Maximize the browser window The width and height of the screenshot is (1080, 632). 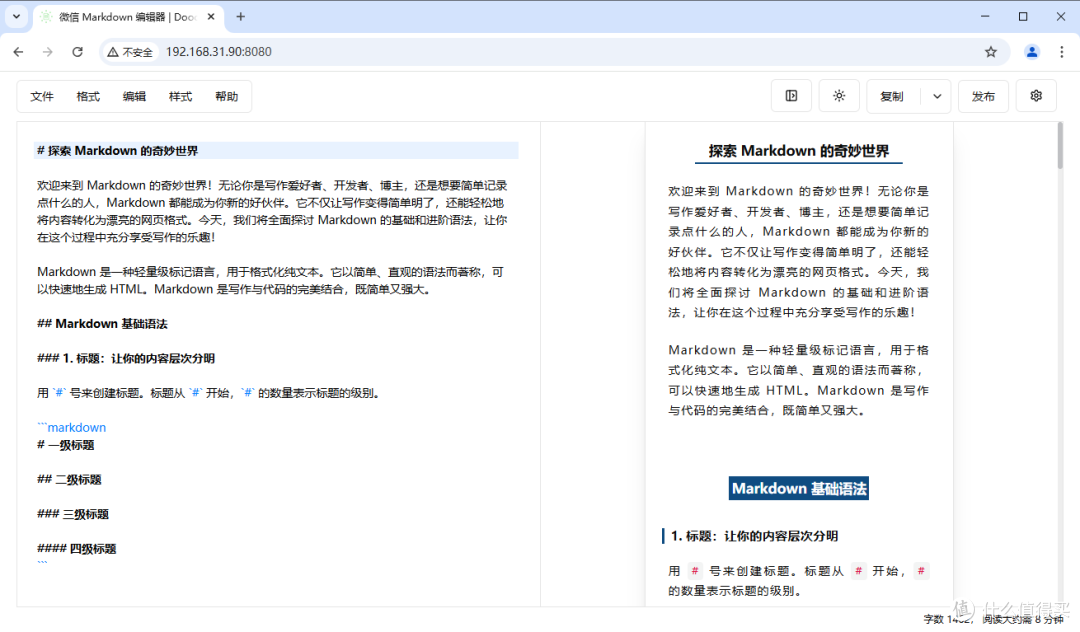1023,17
